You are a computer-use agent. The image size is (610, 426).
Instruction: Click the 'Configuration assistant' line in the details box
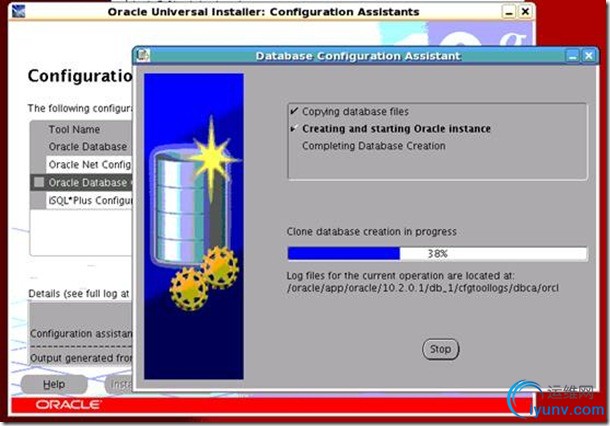pyautogui.click(x=81, y=334)
